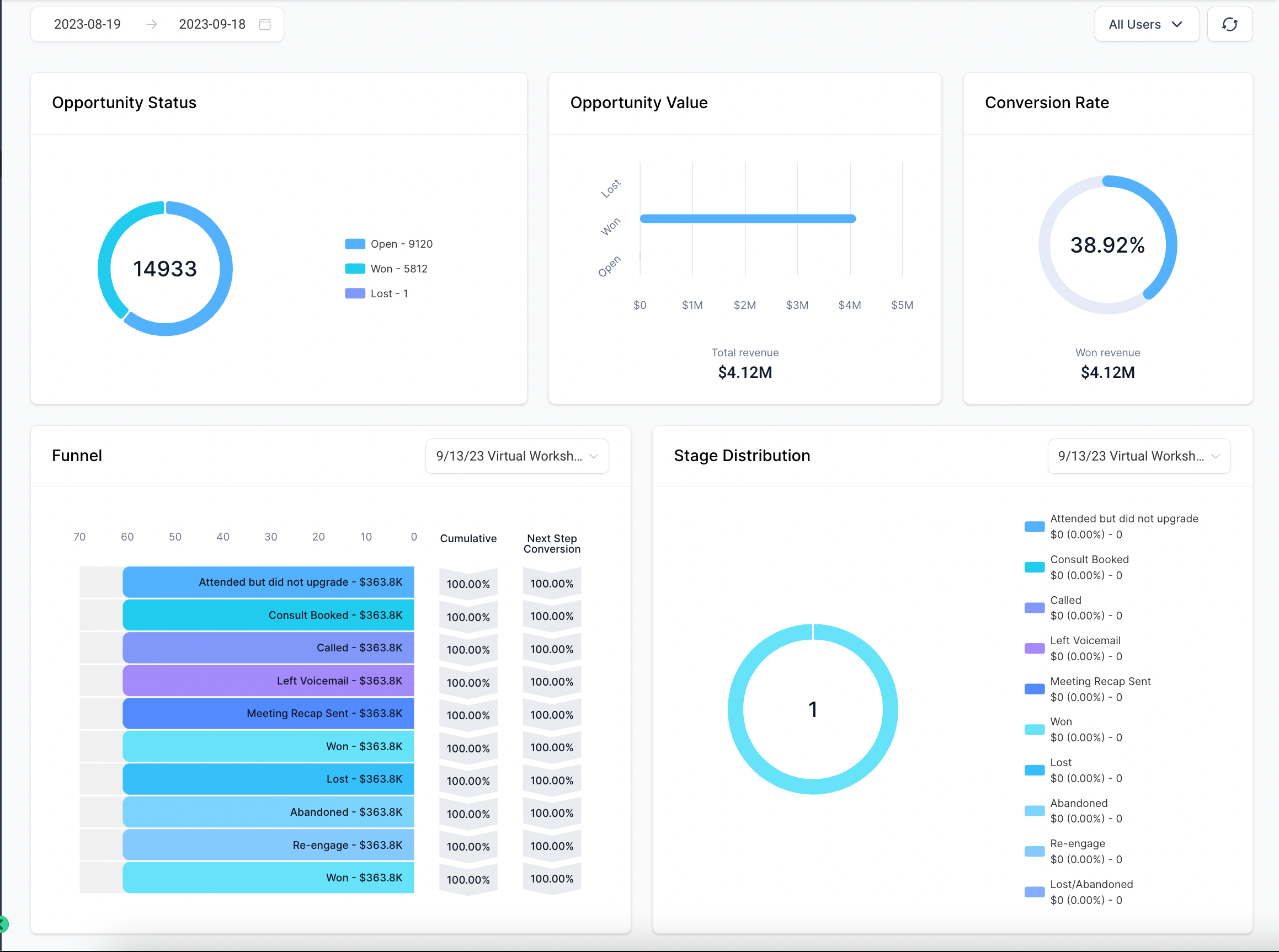Click the Re-engage - $363.8K funnel bar

[268, 845]
